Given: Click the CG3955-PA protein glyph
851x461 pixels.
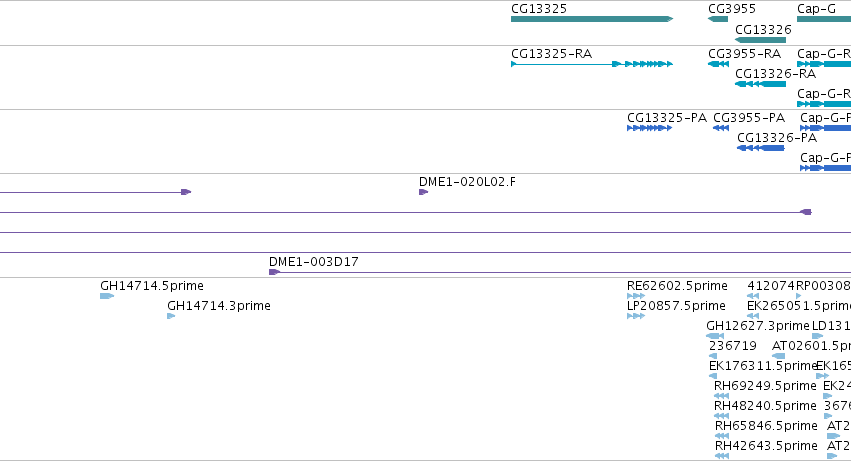Looking at the screenshot, I should (721, 128).
